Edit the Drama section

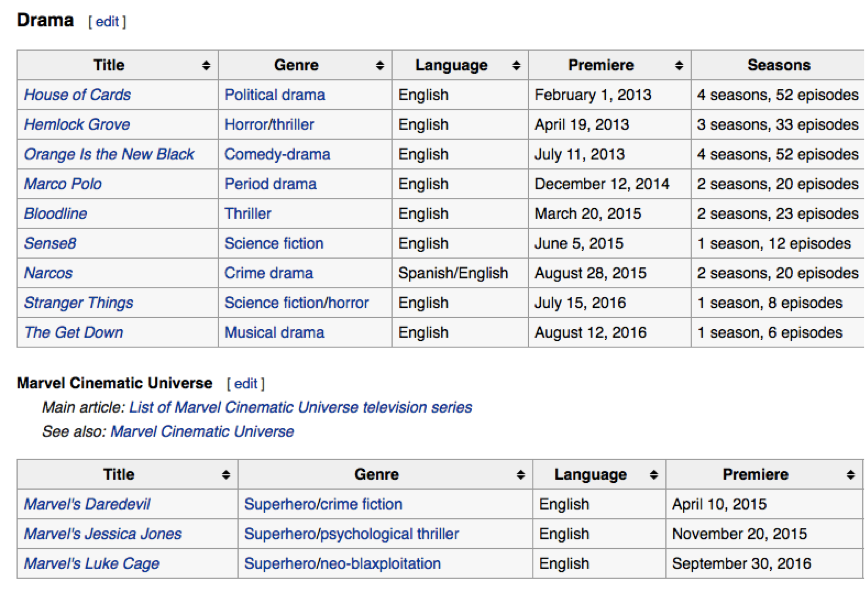(x=107, y=22)
